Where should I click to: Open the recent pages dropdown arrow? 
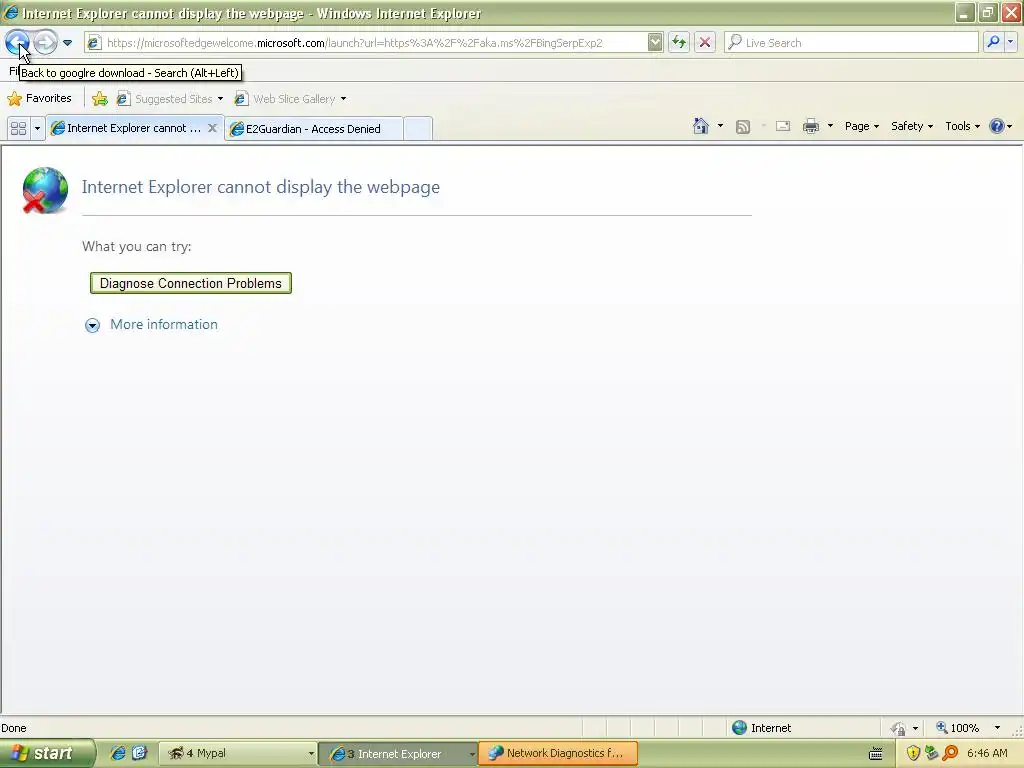coord(67,43)
